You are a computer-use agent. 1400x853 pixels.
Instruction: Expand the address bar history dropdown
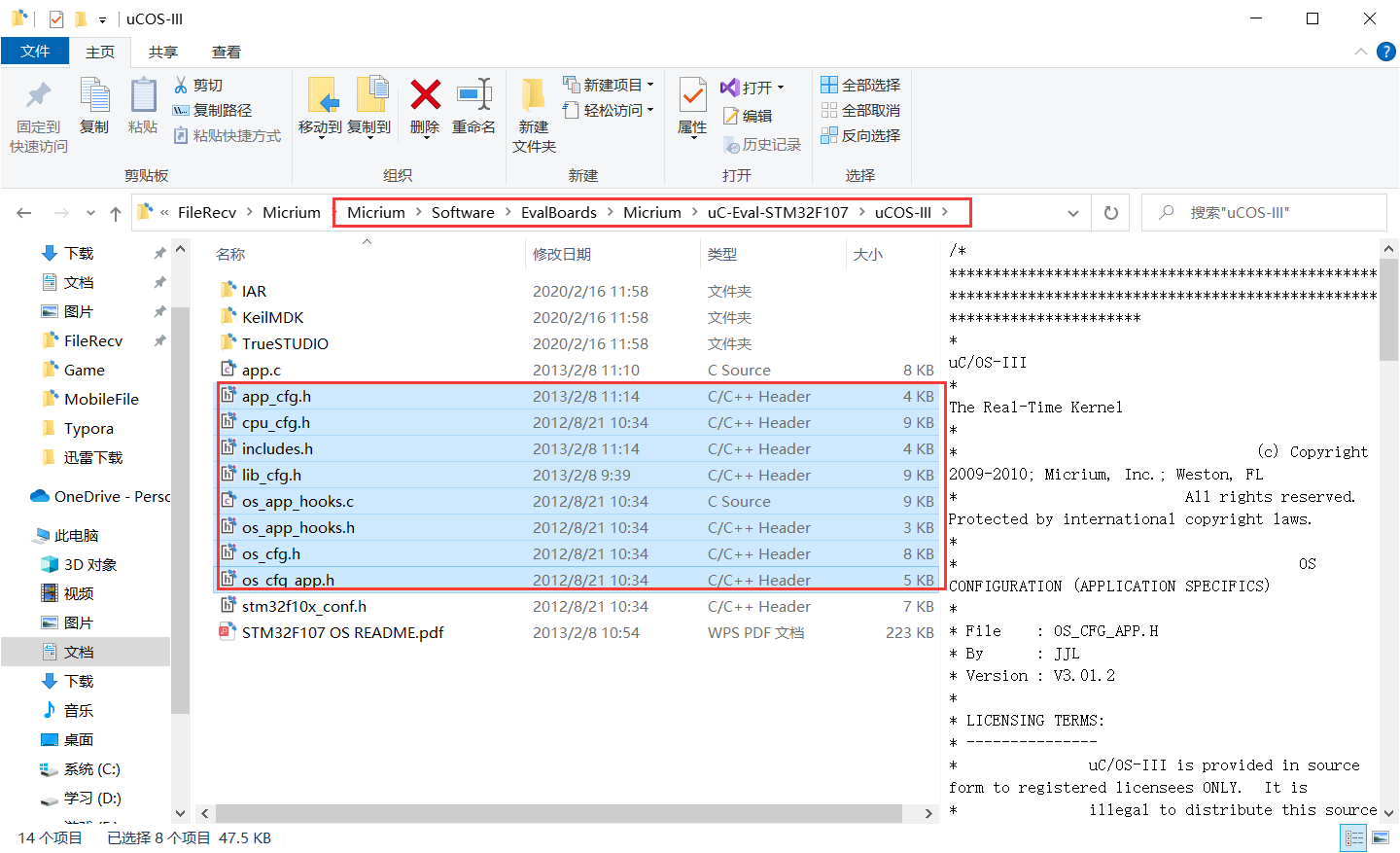[x=1073, y=213]
